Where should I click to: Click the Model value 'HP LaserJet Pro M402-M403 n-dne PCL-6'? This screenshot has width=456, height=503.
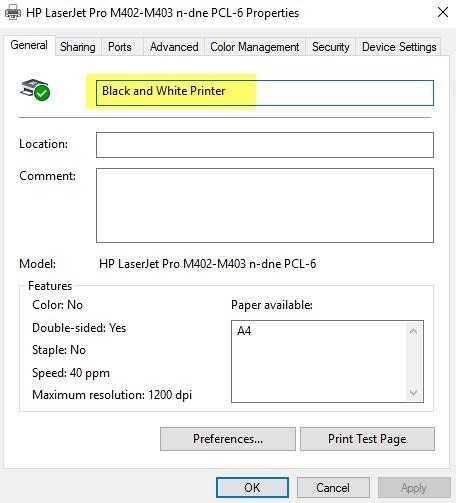click(x=207, y=264)
